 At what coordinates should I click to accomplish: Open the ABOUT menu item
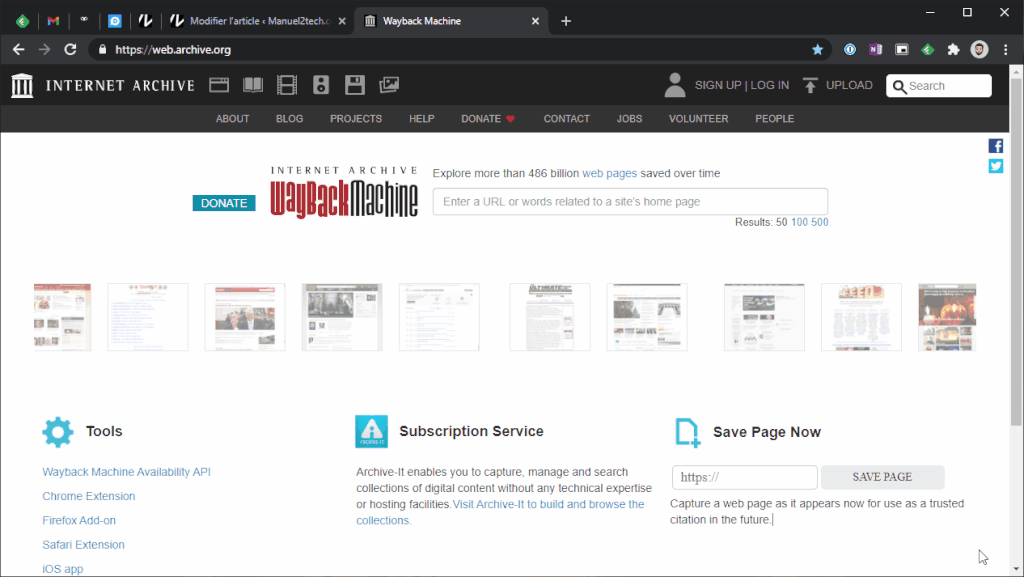232,119
